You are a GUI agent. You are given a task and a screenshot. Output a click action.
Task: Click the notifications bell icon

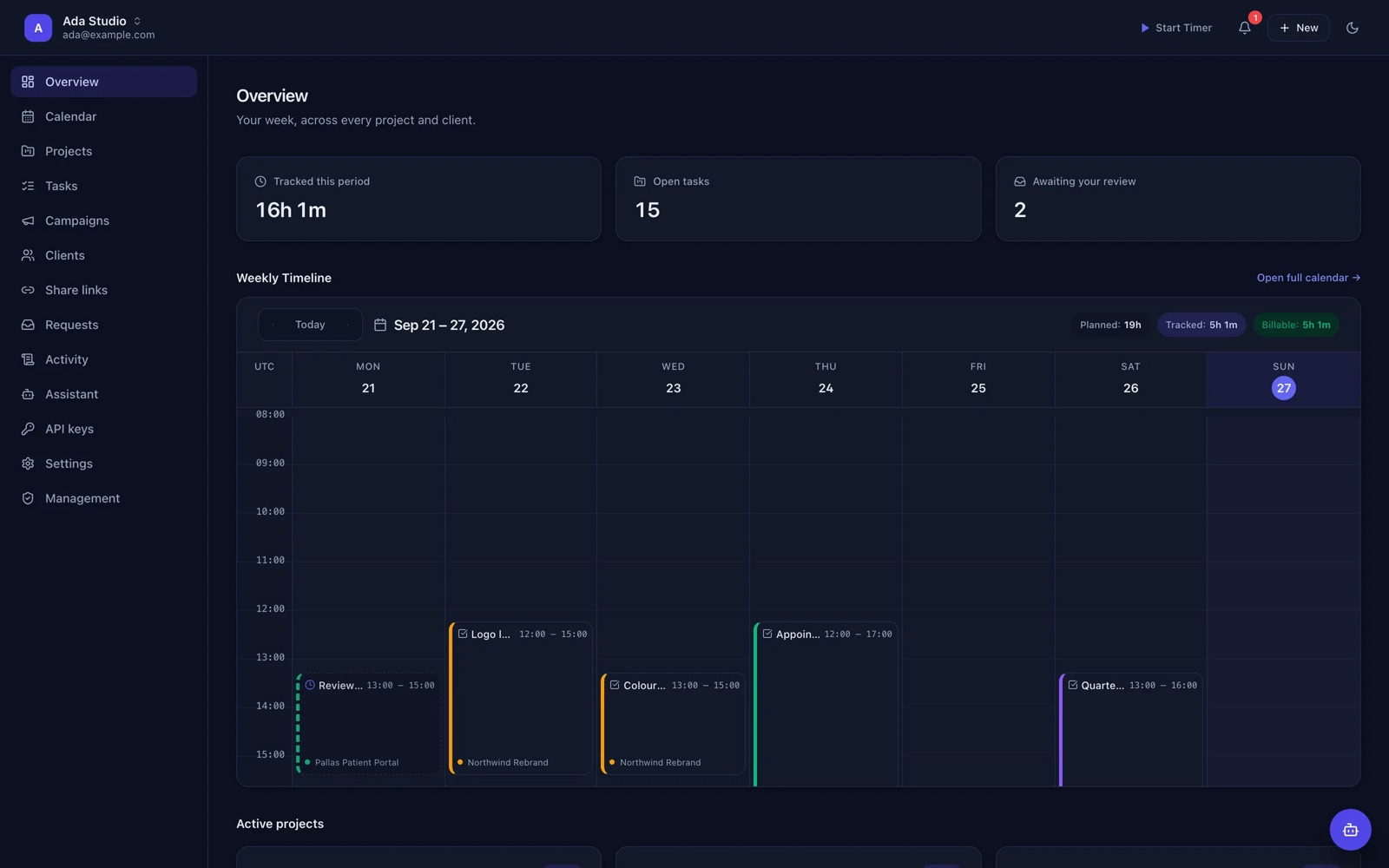click(x=1245, y=28)
